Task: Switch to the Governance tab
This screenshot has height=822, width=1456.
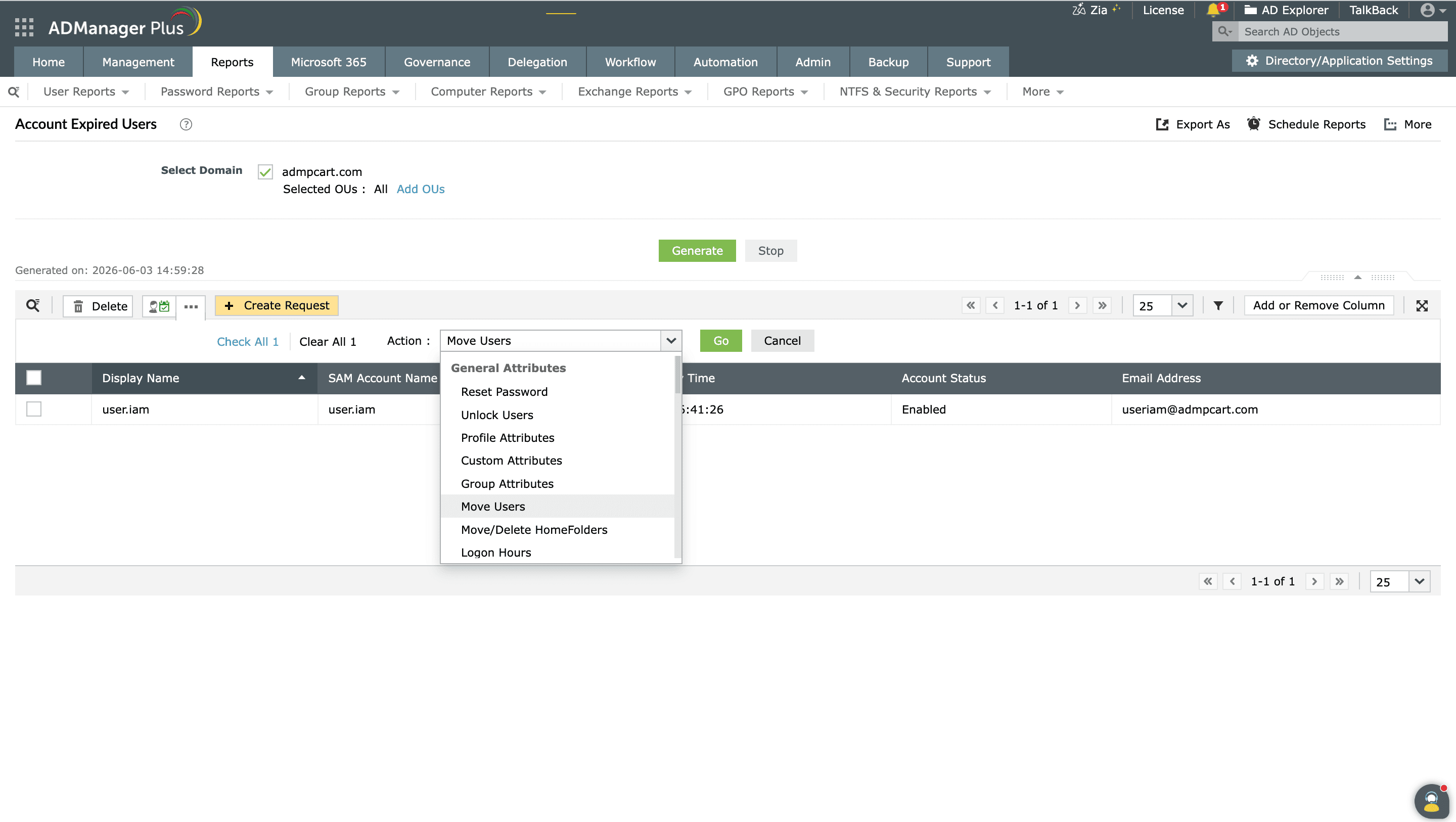Action: tap(437, 62)
